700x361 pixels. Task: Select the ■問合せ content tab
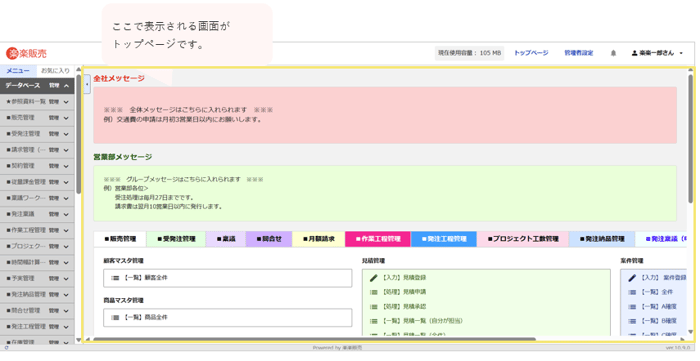coord(269,239)
